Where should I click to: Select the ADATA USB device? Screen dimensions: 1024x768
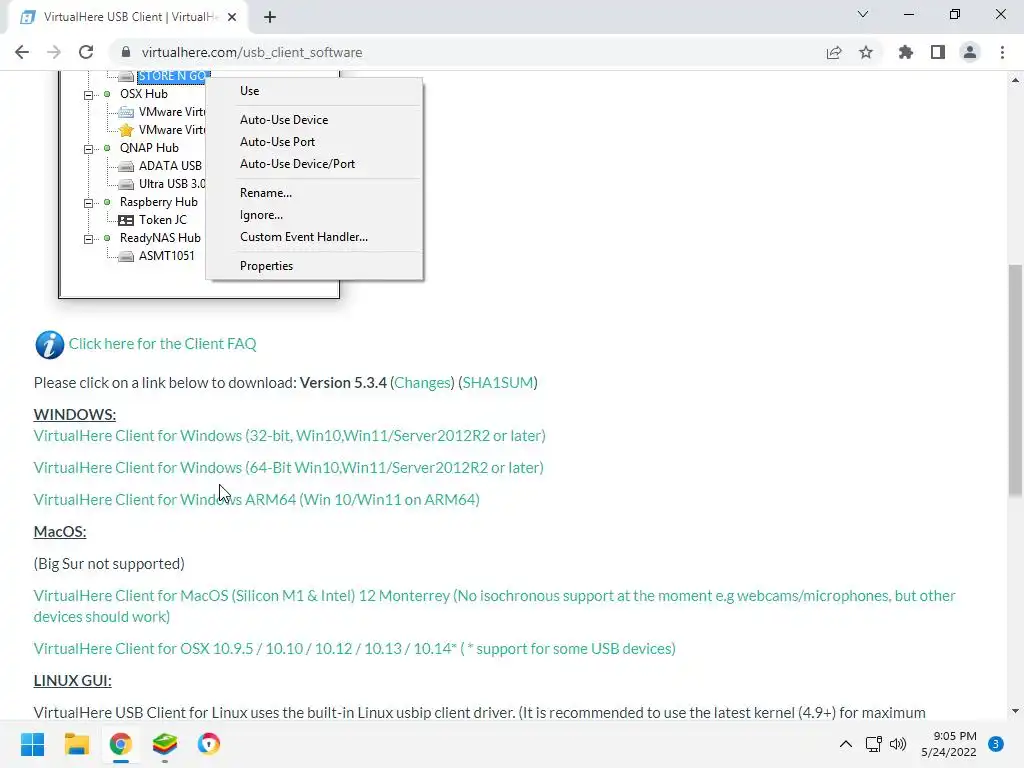[x=170, y=166]
